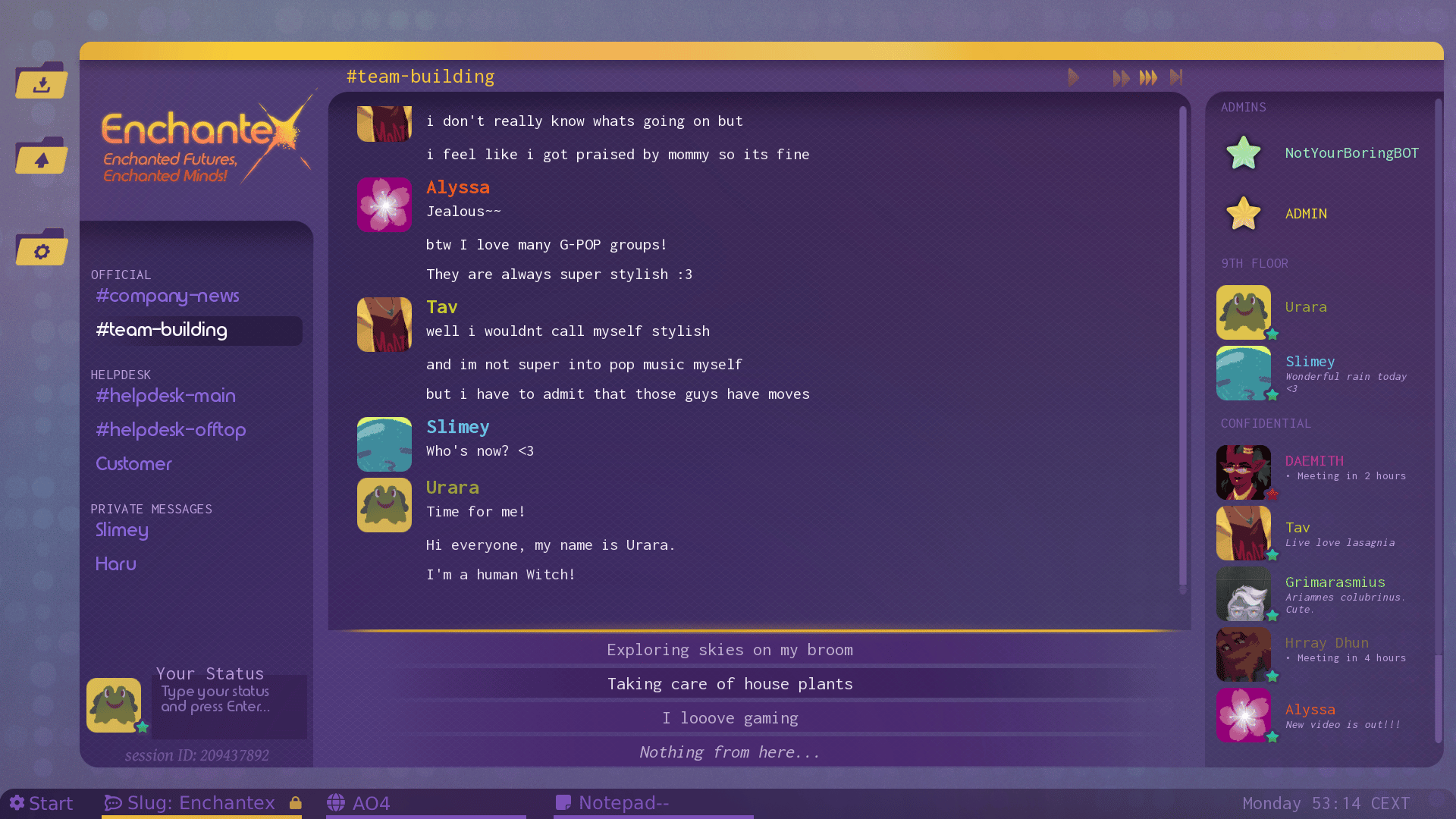Click DAEMITH's avatar in member list

(x=1243, y=472)
